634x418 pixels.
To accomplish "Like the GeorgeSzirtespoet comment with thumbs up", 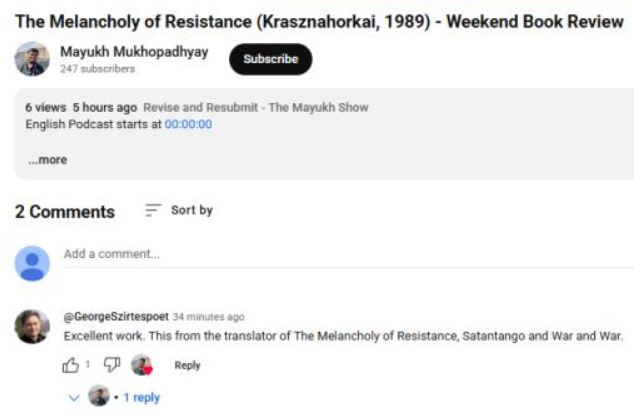I will (x=71, y=365).
